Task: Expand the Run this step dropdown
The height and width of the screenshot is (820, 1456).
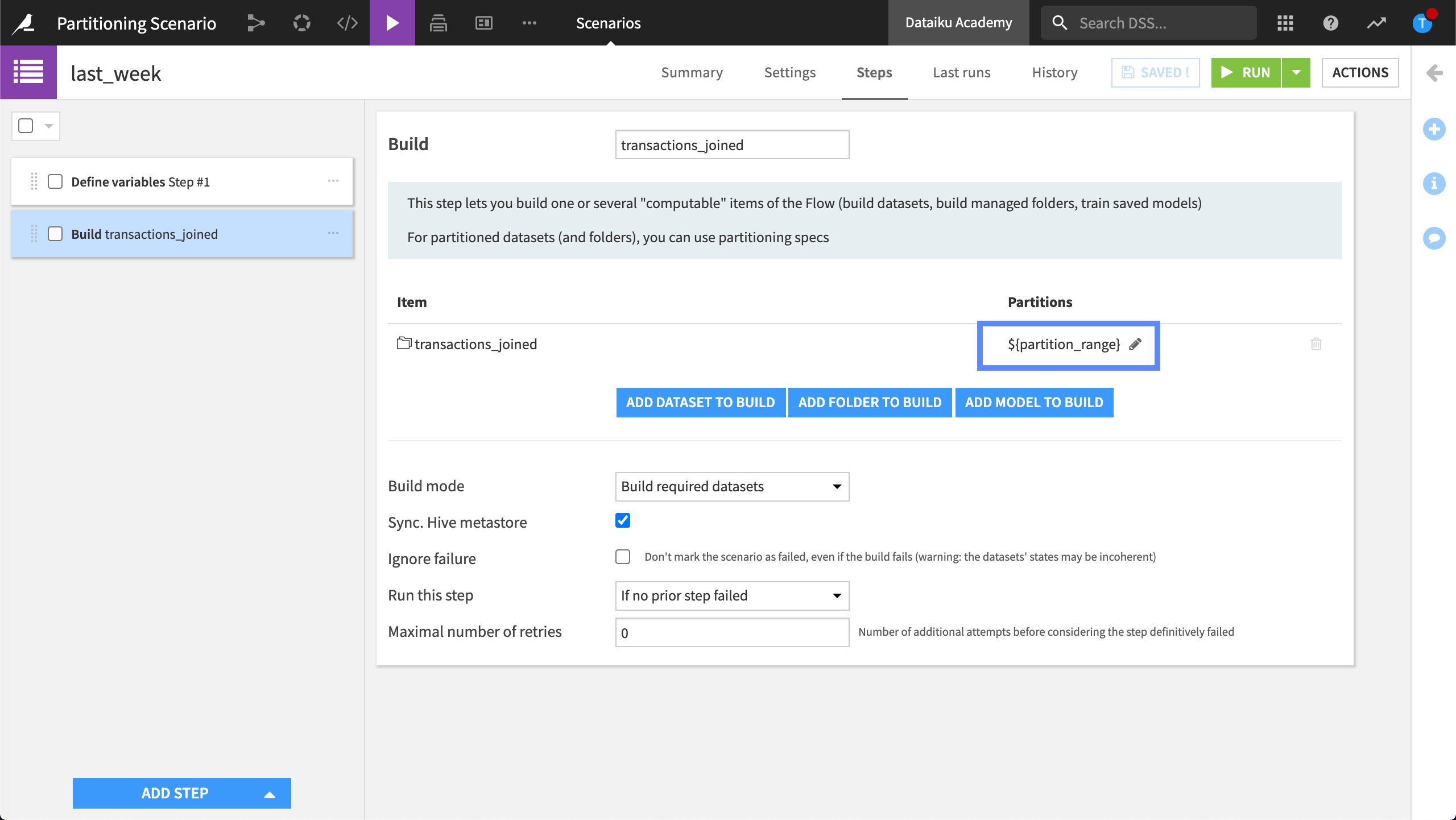Action: 732,596
